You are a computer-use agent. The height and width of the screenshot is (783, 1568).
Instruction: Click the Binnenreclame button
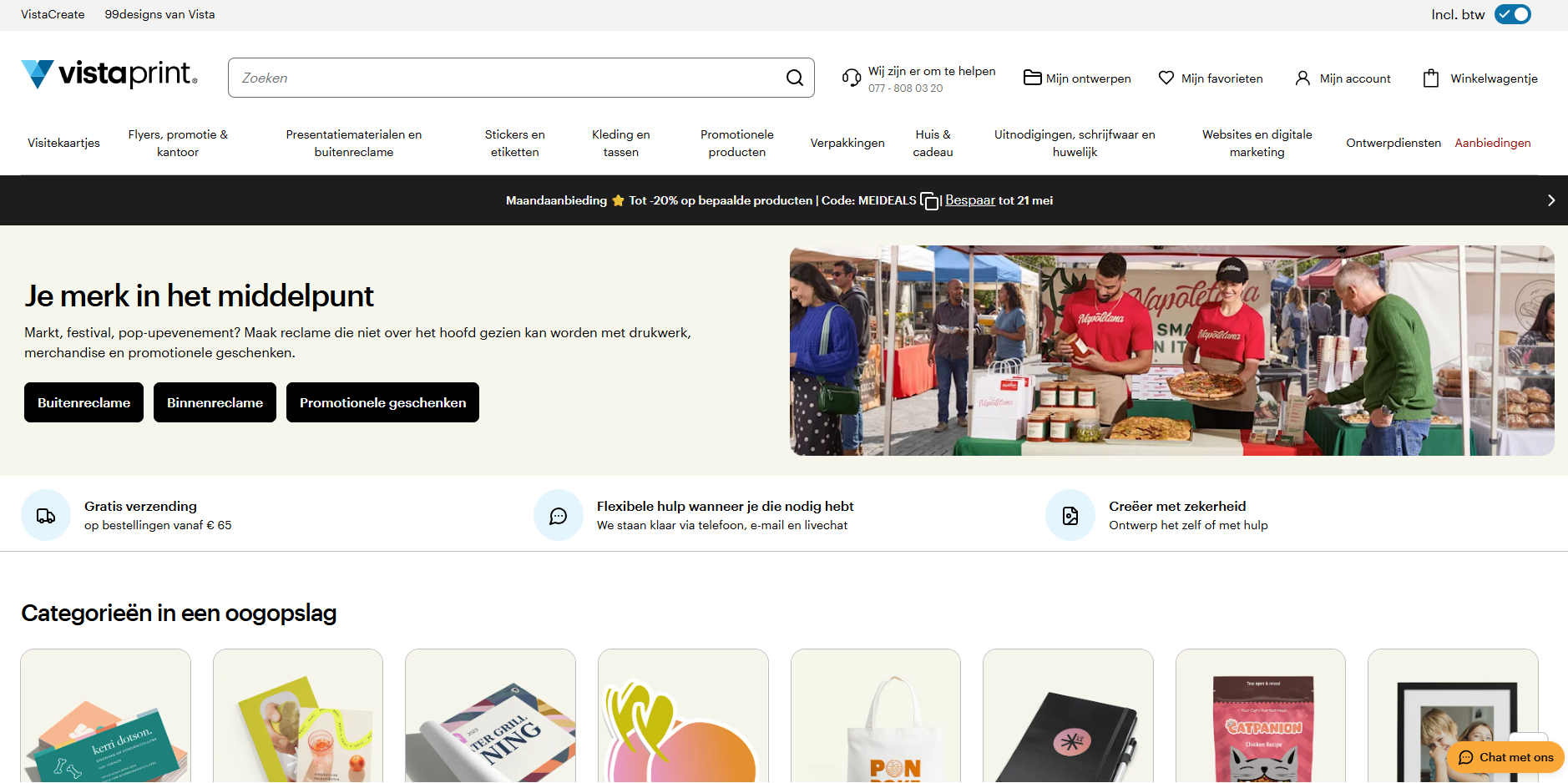tap(215, 402)
